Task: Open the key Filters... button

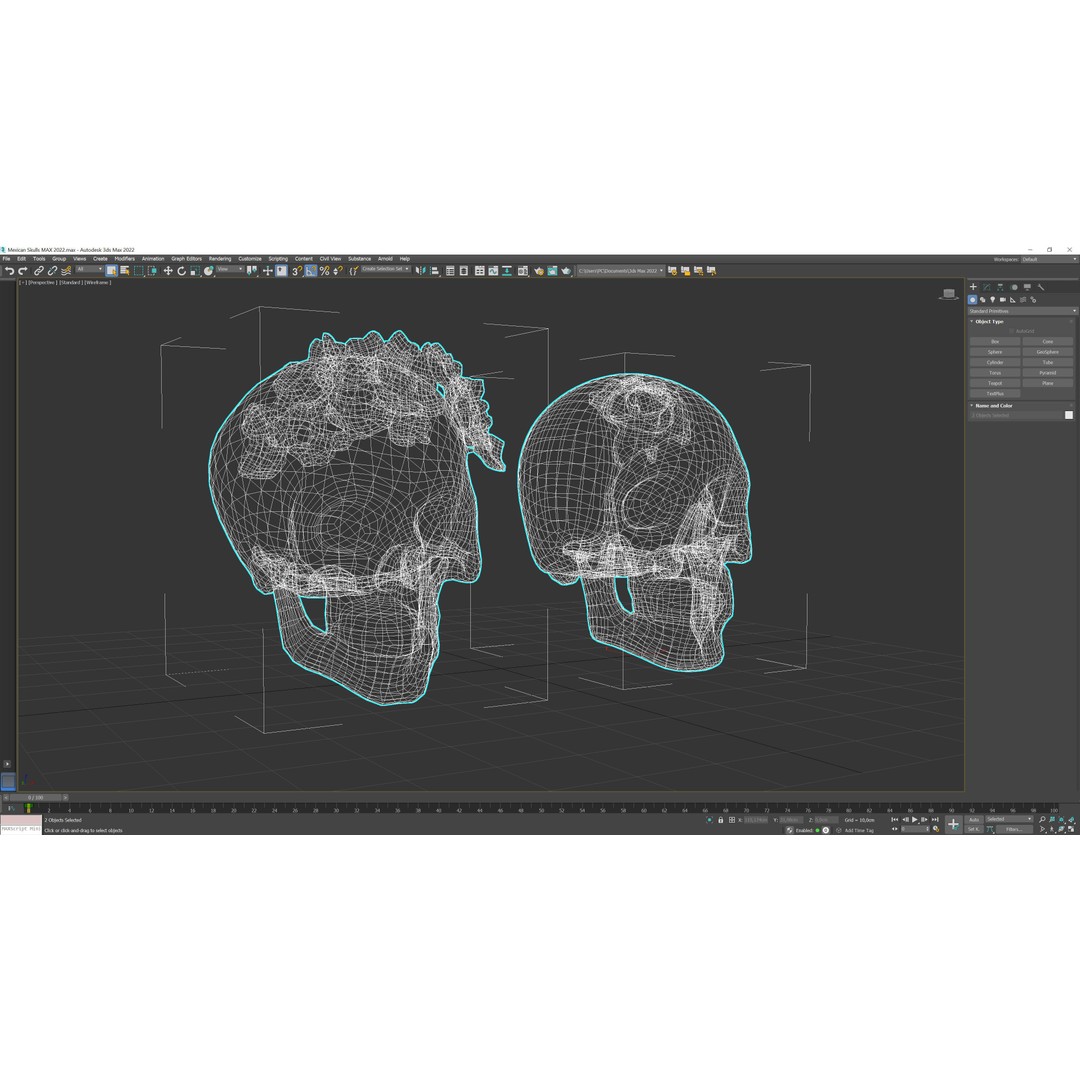Action: [1015, 829]
